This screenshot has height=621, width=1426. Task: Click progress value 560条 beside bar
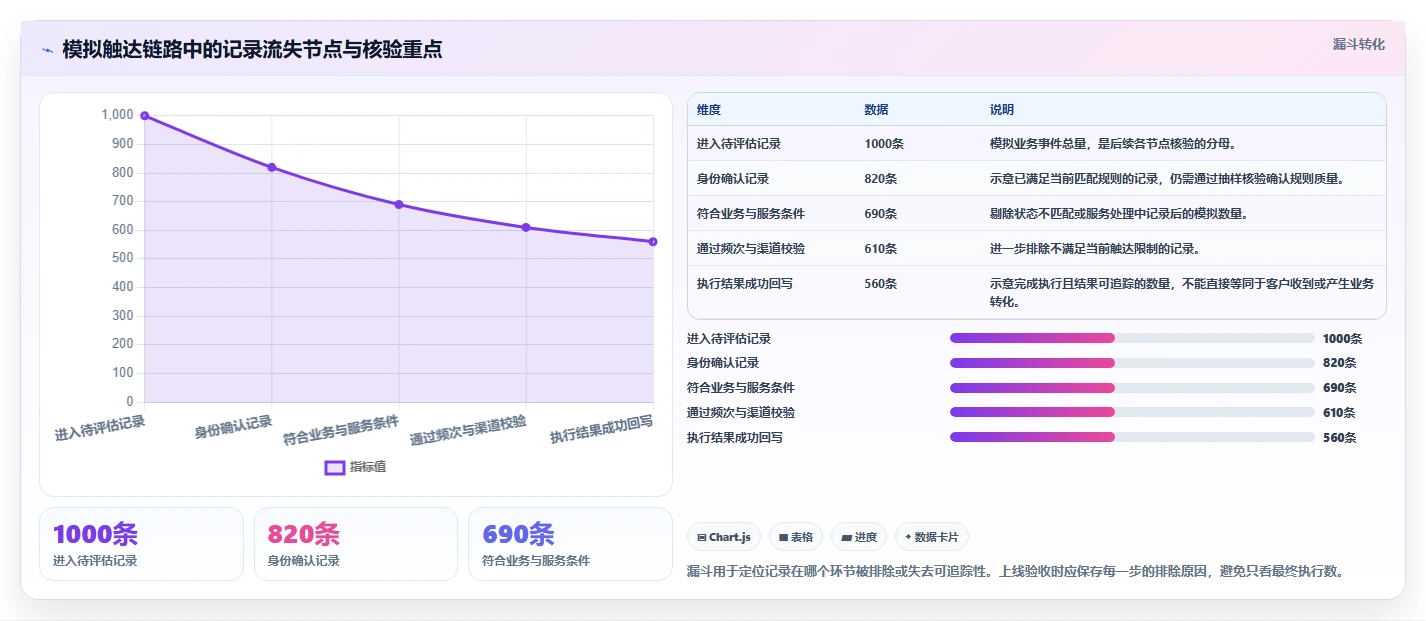coord(1340,437)
